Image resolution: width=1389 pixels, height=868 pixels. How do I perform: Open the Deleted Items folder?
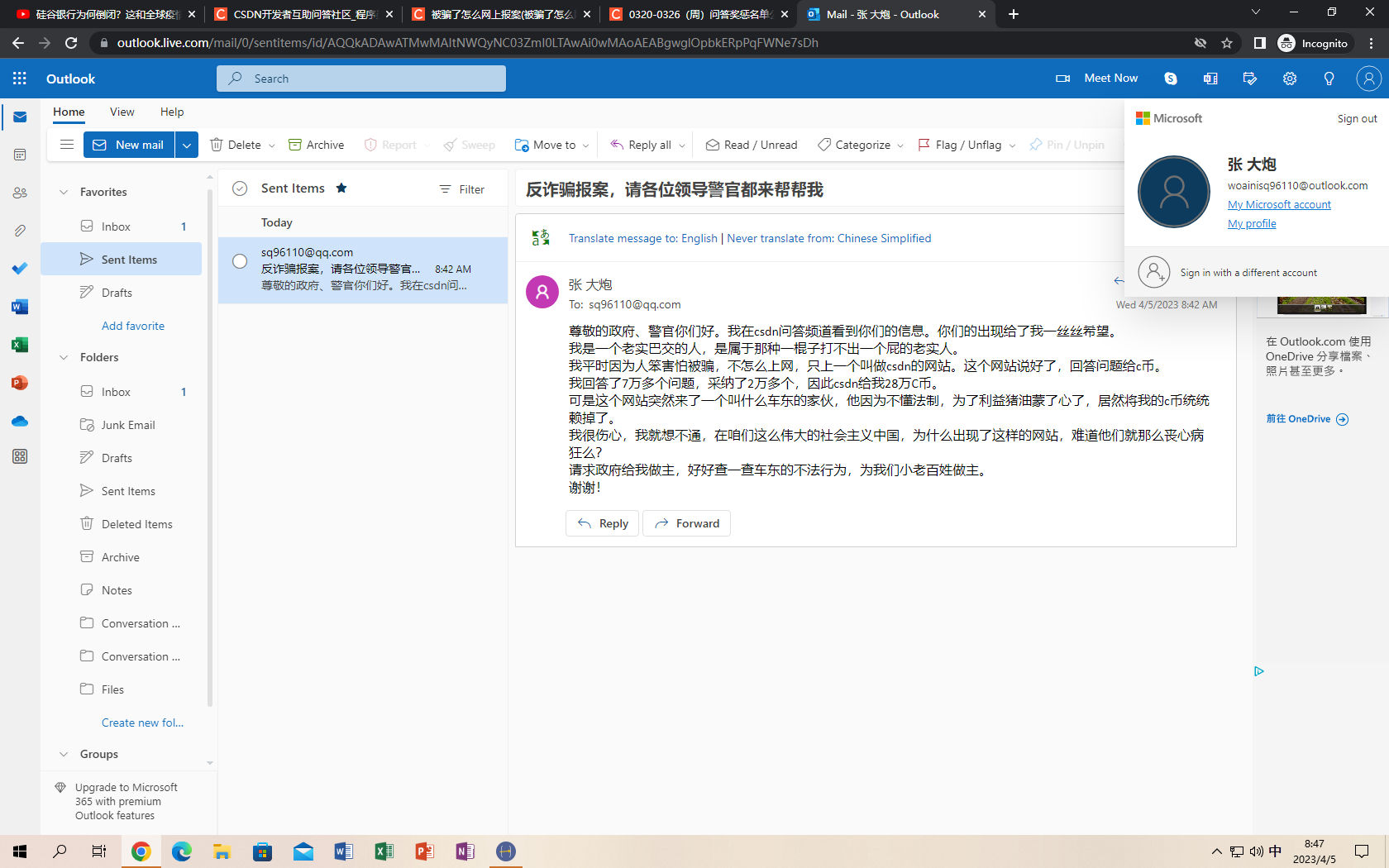coord(122,524)
